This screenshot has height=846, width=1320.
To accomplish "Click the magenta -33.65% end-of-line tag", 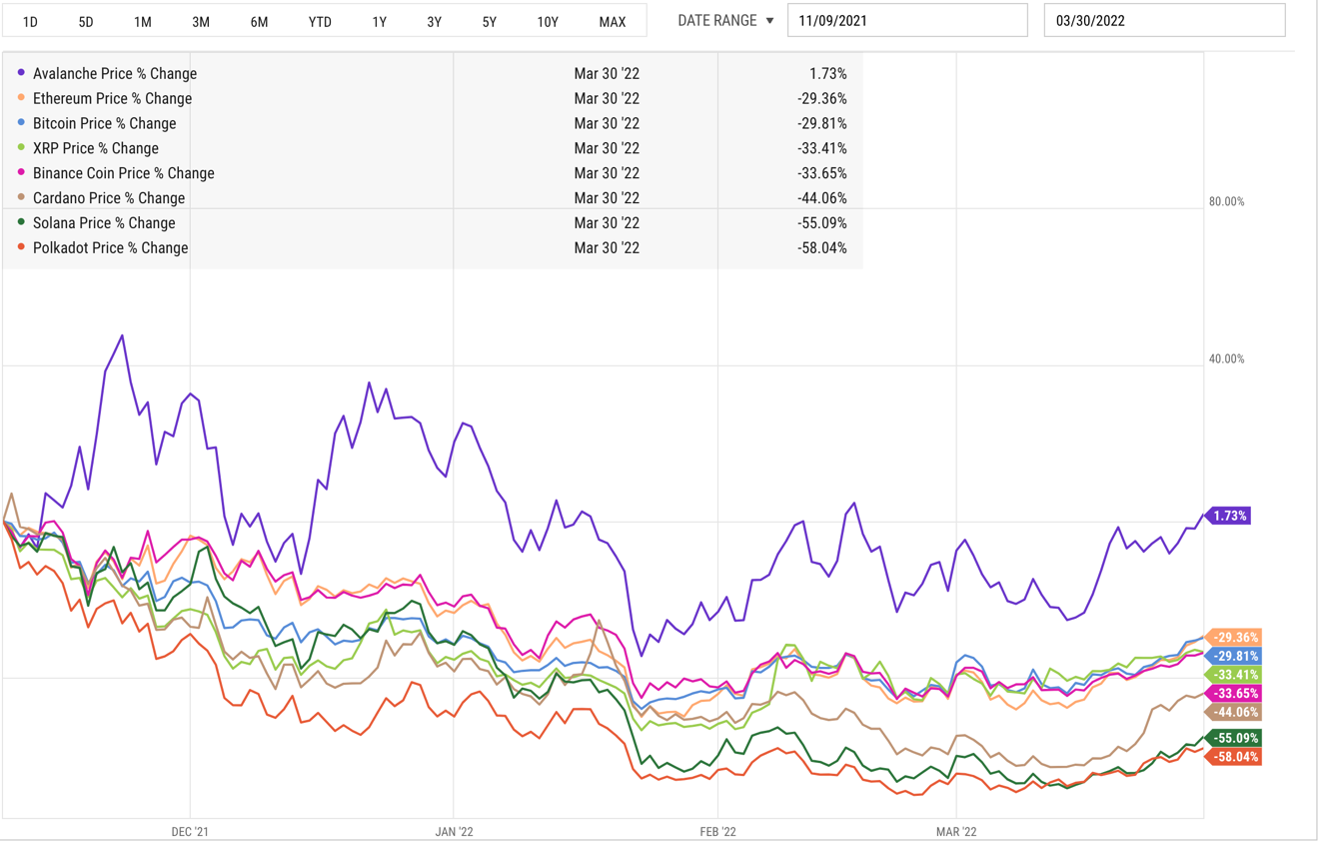I will point(1233,694).
